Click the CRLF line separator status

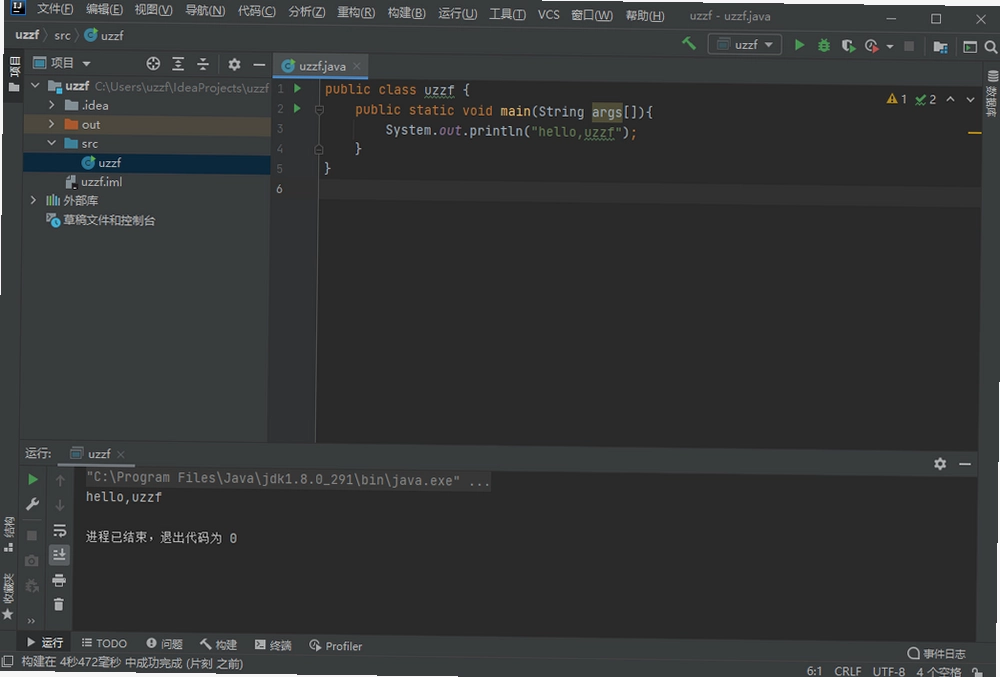[x=848, y=671]
